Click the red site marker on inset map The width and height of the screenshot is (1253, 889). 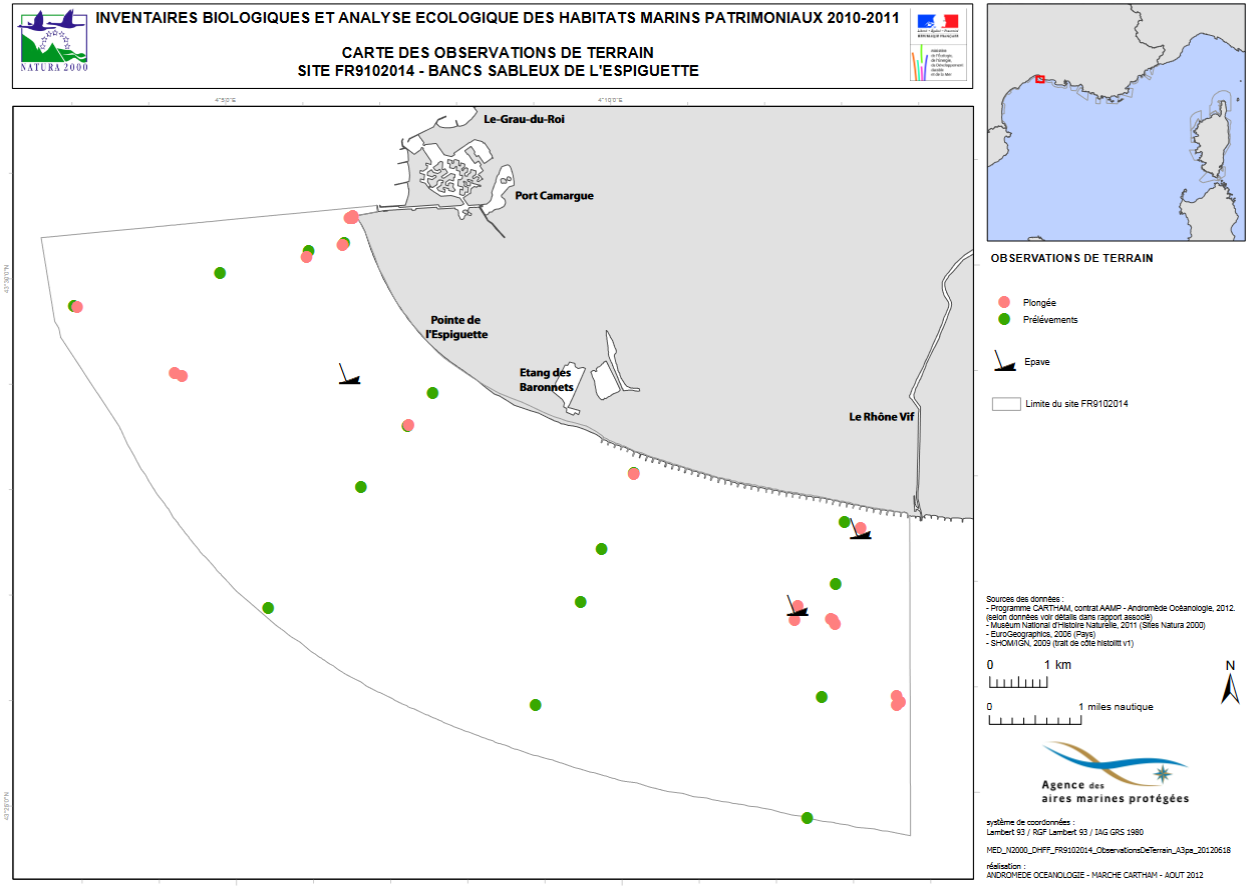(1039, 78)
